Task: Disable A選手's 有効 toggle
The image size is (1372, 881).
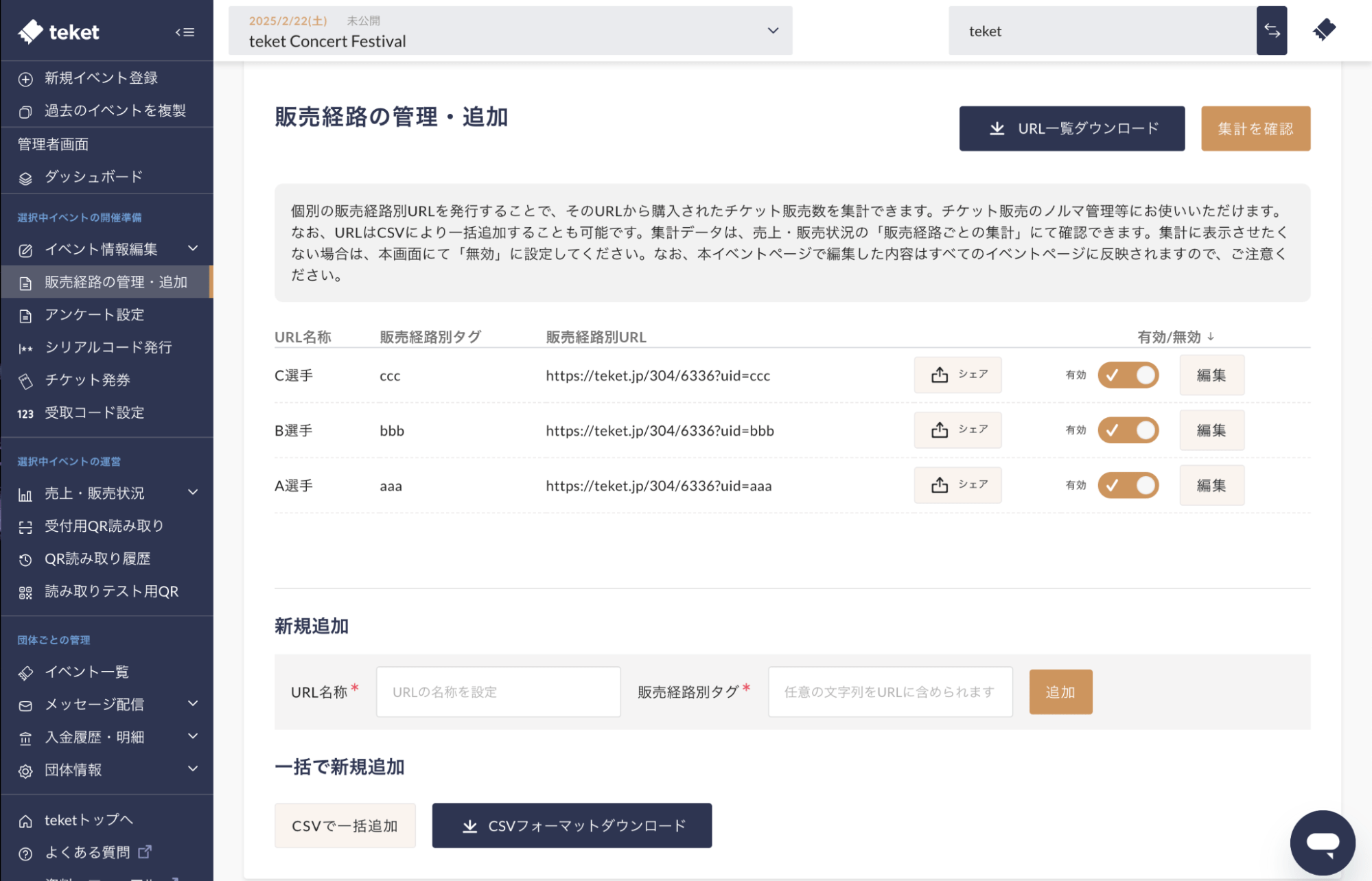Action: click(x=1128, y=485)
